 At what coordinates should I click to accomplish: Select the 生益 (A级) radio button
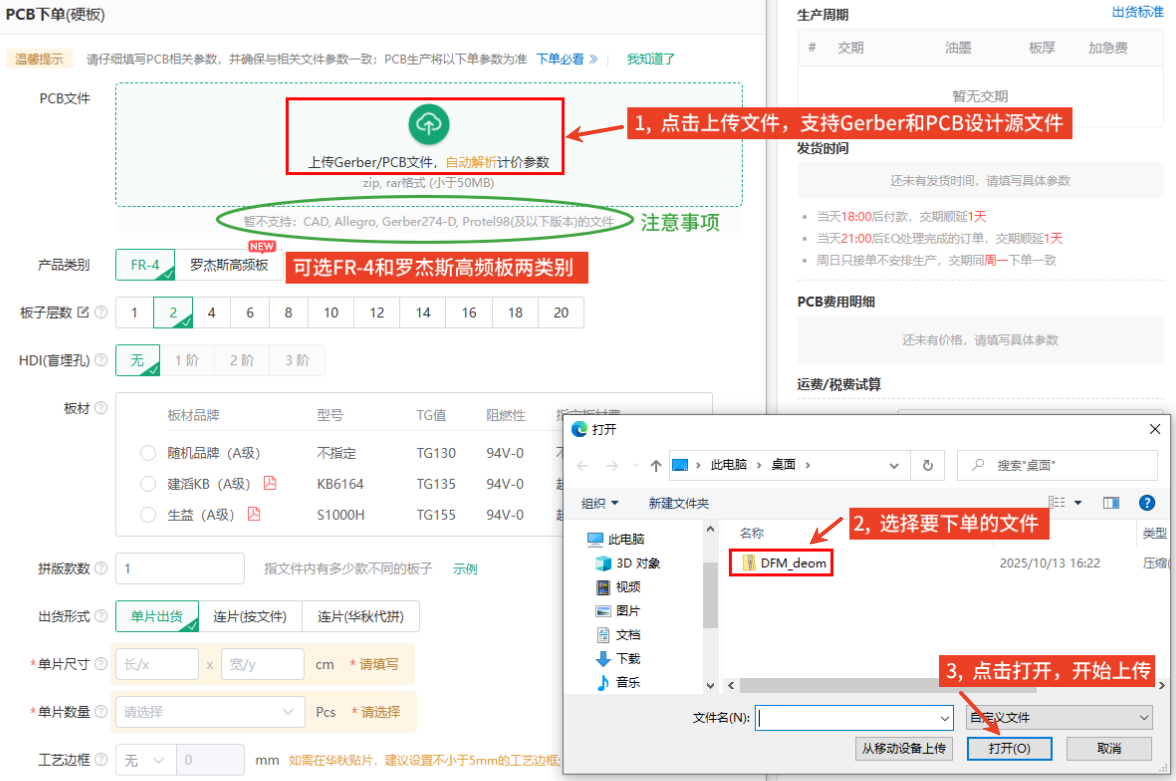(x=148, y=515)
